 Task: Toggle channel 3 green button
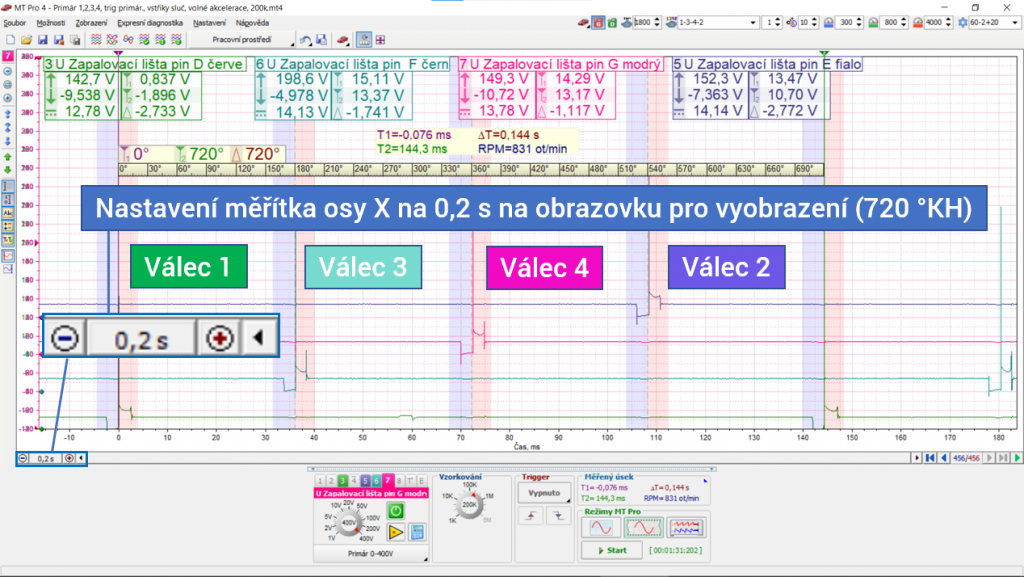pos(342,481)
